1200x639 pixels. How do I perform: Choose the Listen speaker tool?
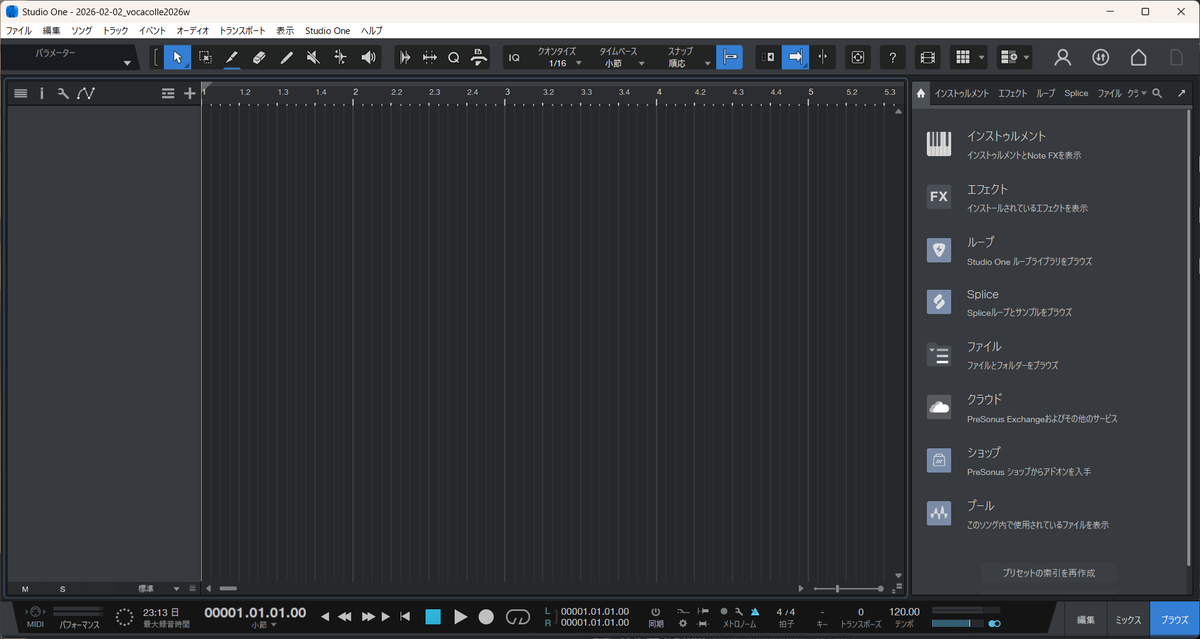(368, 57)
